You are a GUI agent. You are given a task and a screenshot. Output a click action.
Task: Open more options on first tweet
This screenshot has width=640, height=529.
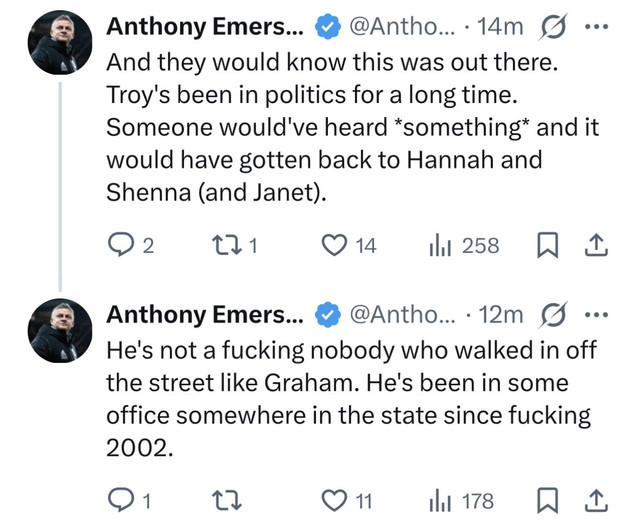[596, 27]
